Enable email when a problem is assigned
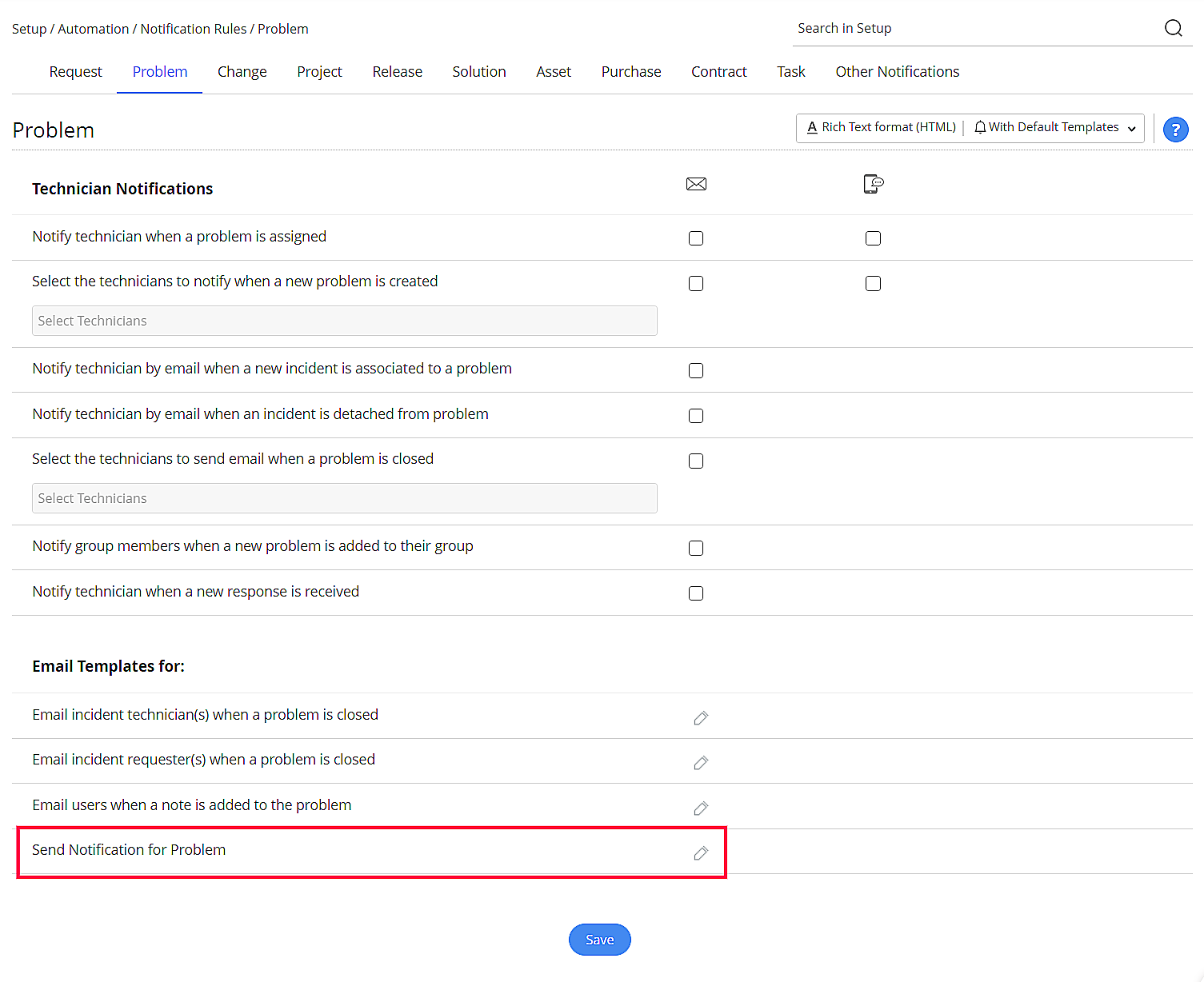1204x982 pixels. click(696, 238)
